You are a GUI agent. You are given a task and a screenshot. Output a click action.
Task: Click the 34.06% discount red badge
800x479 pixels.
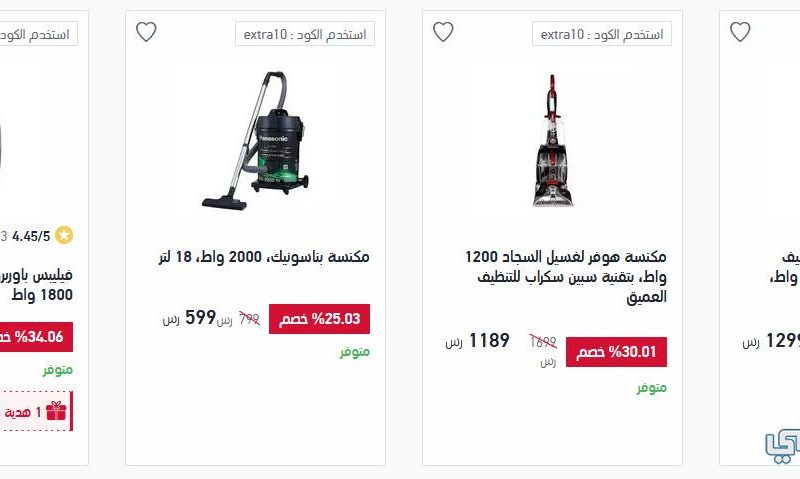point(36,337)
